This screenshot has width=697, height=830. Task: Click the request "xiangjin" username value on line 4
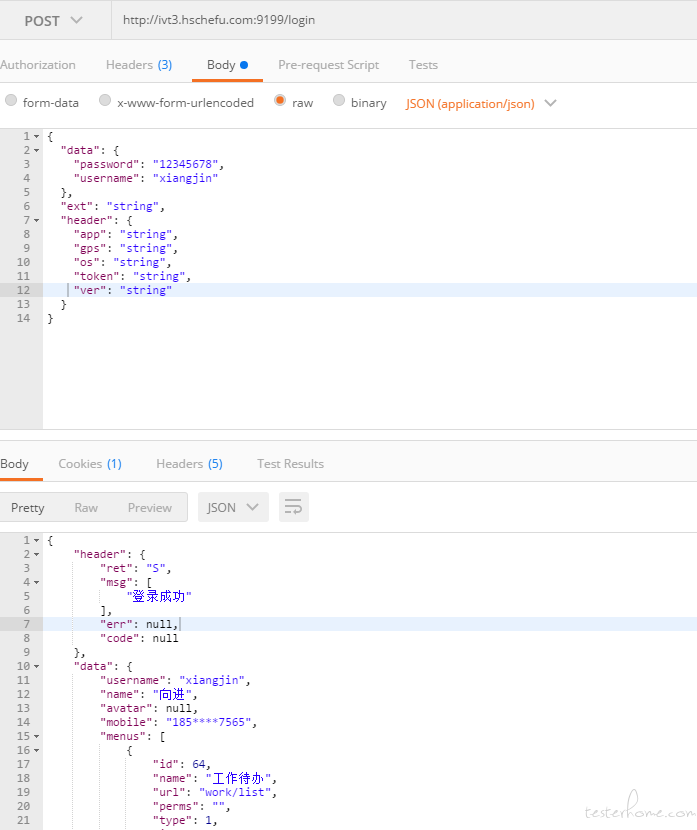coord(185,178)
